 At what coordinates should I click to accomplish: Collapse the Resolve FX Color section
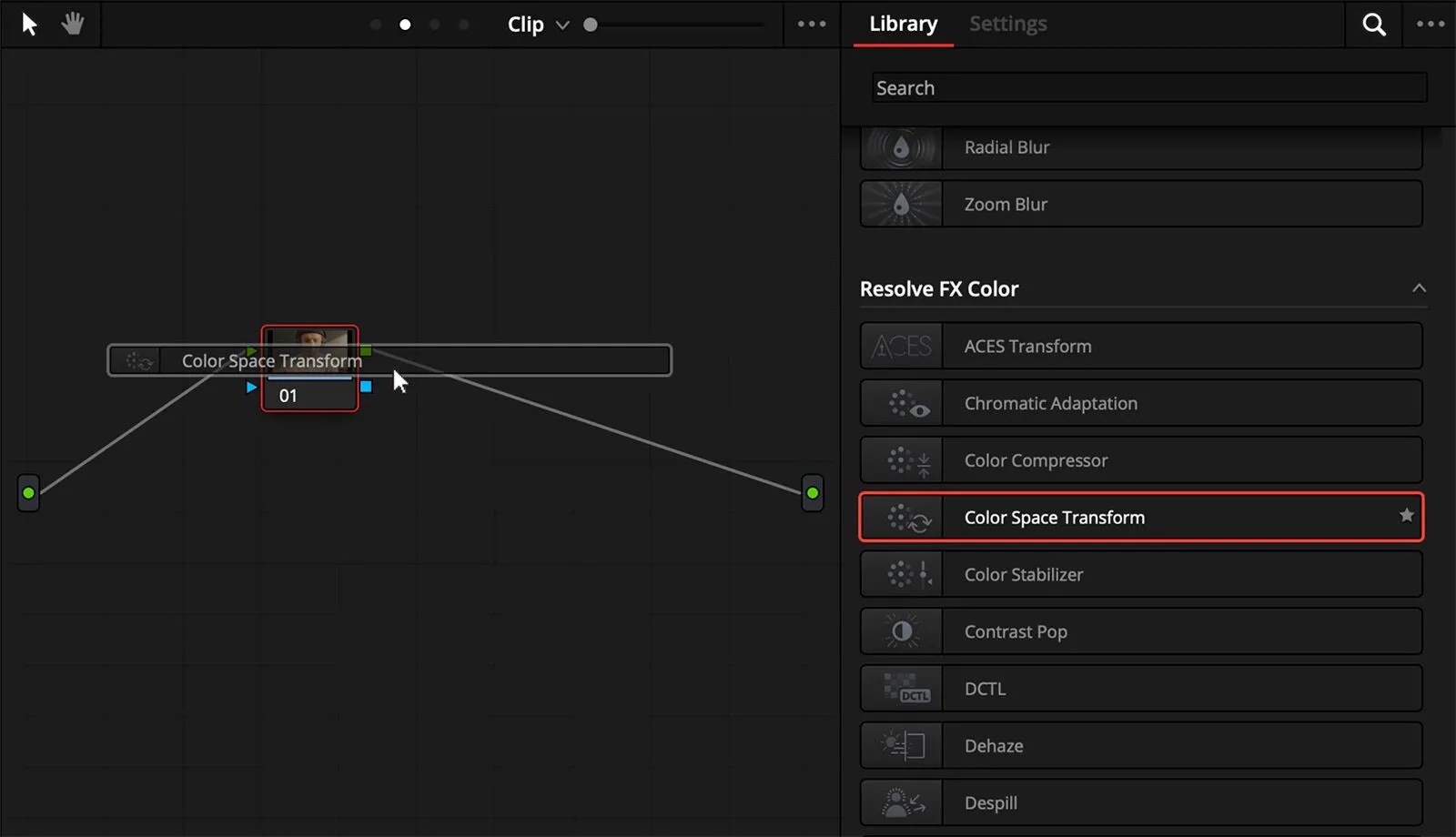tap(1419, 288)
